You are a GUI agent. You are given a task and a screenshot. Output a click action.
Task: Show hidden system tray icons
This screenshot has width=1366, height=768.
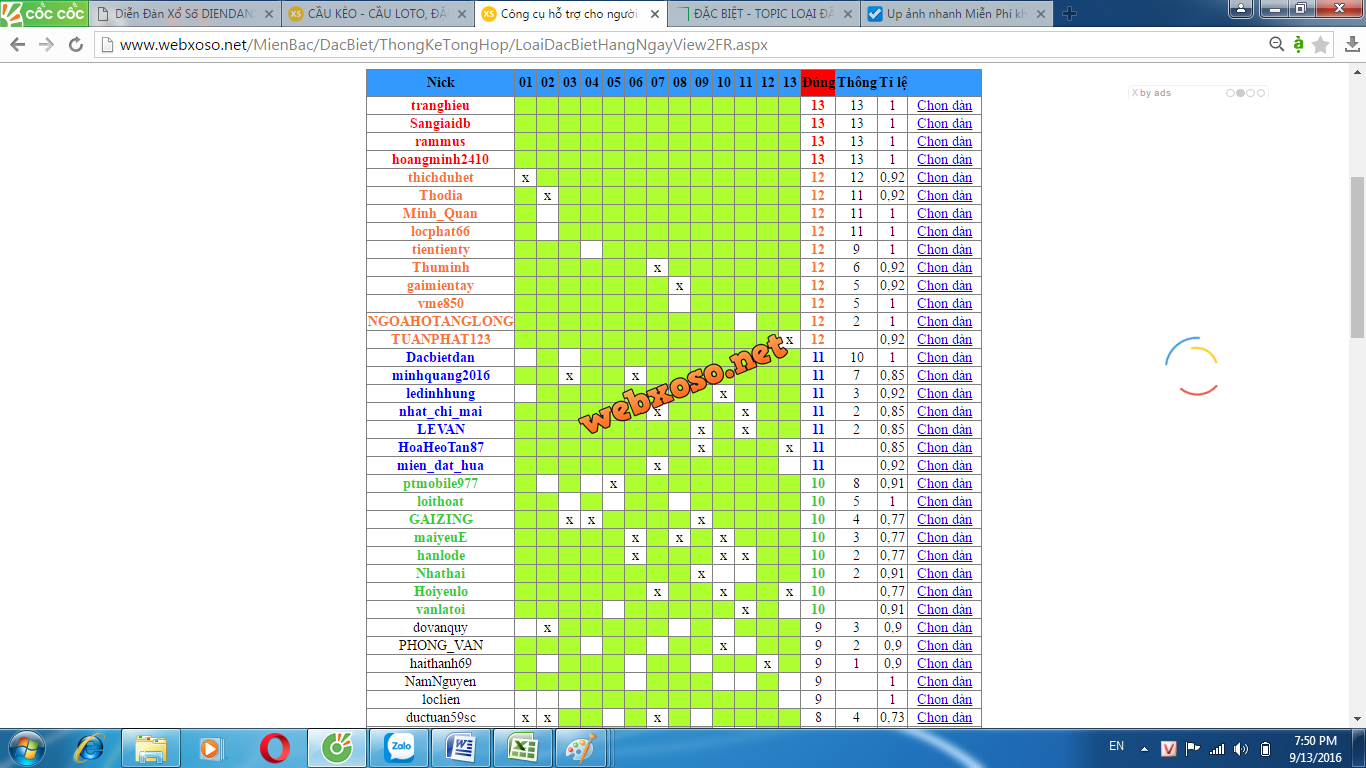(1144, 748)
